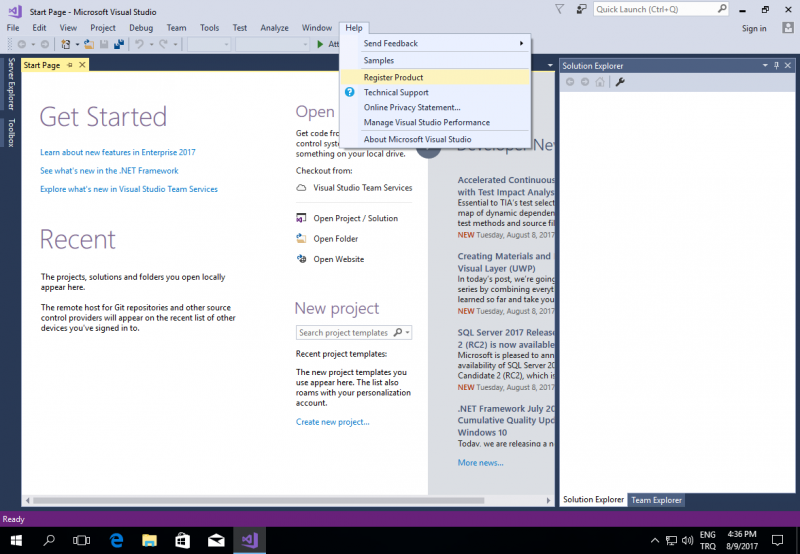Open File Explorer from taskbar
Viewport: 800px width, 554px height.
[x=149, y=540]
